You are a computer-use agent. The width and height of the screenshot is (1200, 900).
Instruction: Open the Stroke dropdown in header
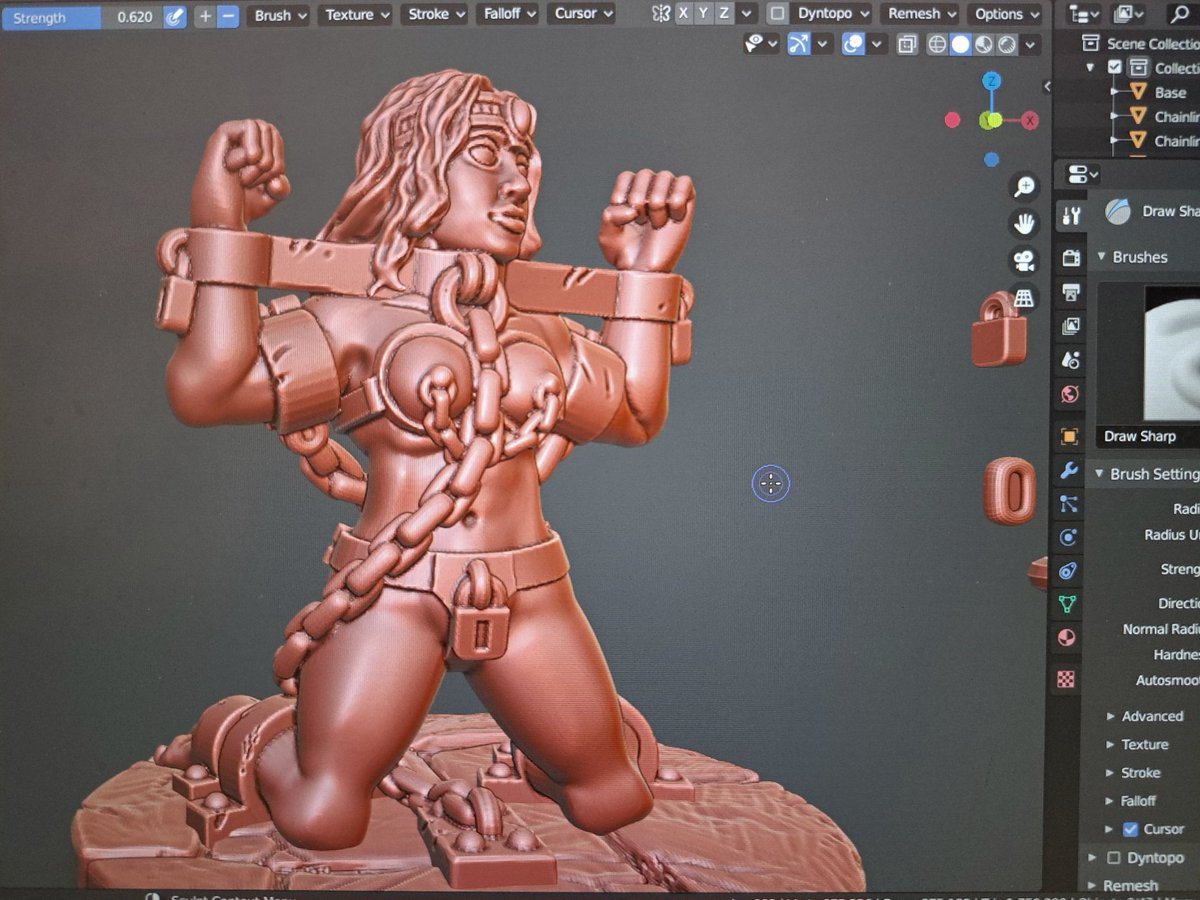coord(435,15)
